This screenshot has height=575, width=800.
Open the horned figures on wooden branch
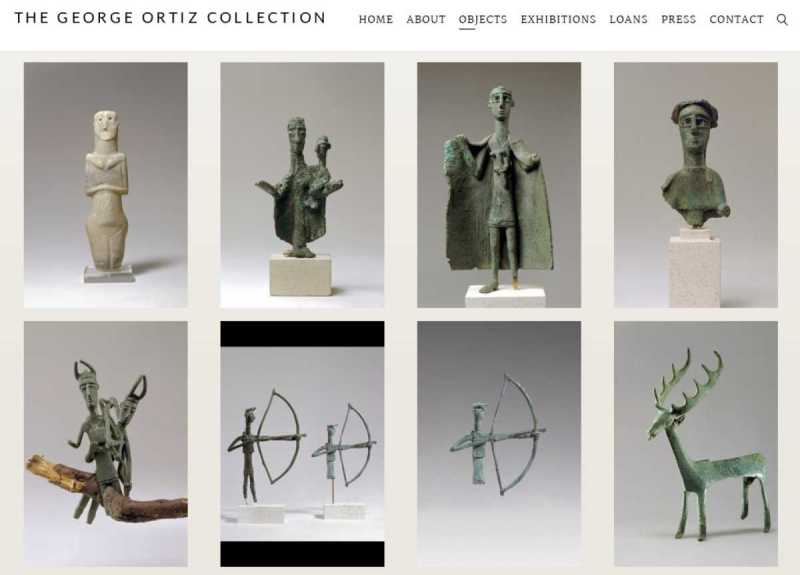point(106,444)
